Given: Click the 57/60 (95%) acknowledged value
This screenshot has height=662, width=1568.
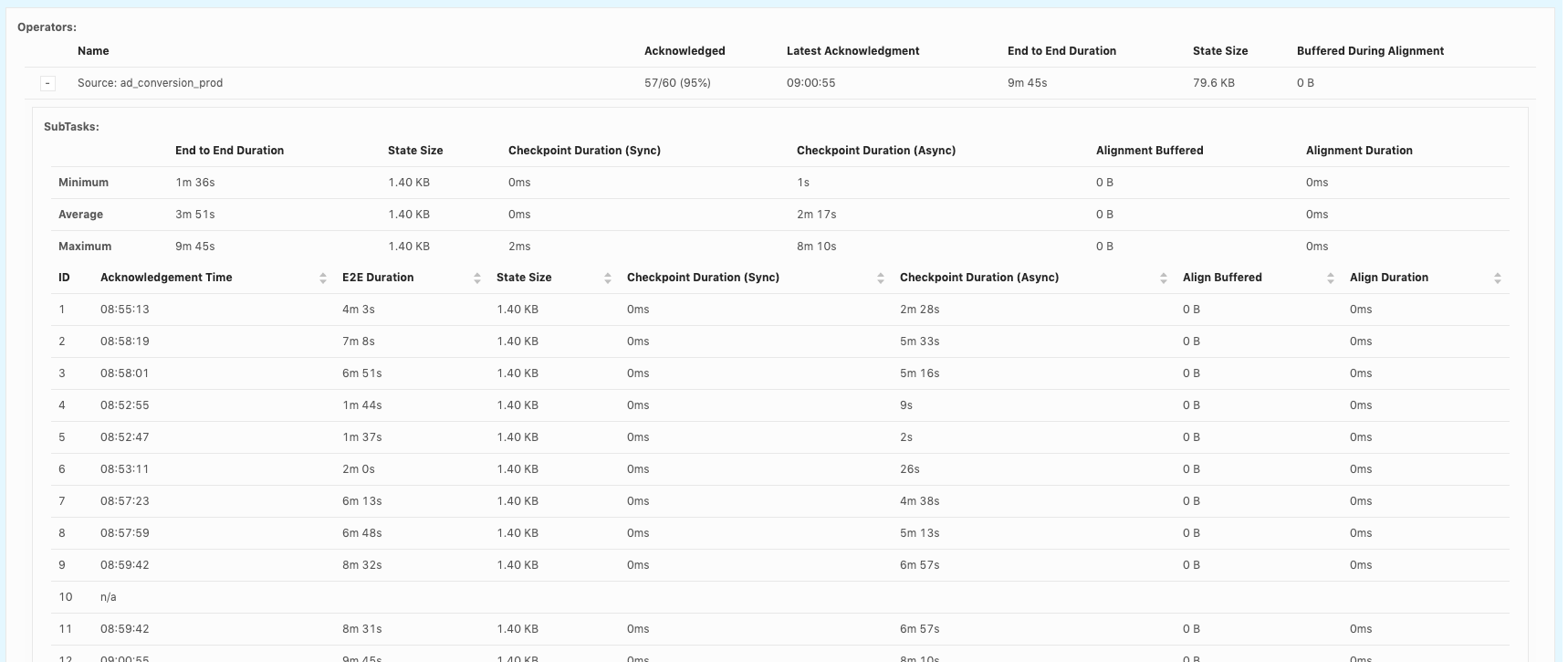Looking at the screenshot, I should tap(677, 83).
